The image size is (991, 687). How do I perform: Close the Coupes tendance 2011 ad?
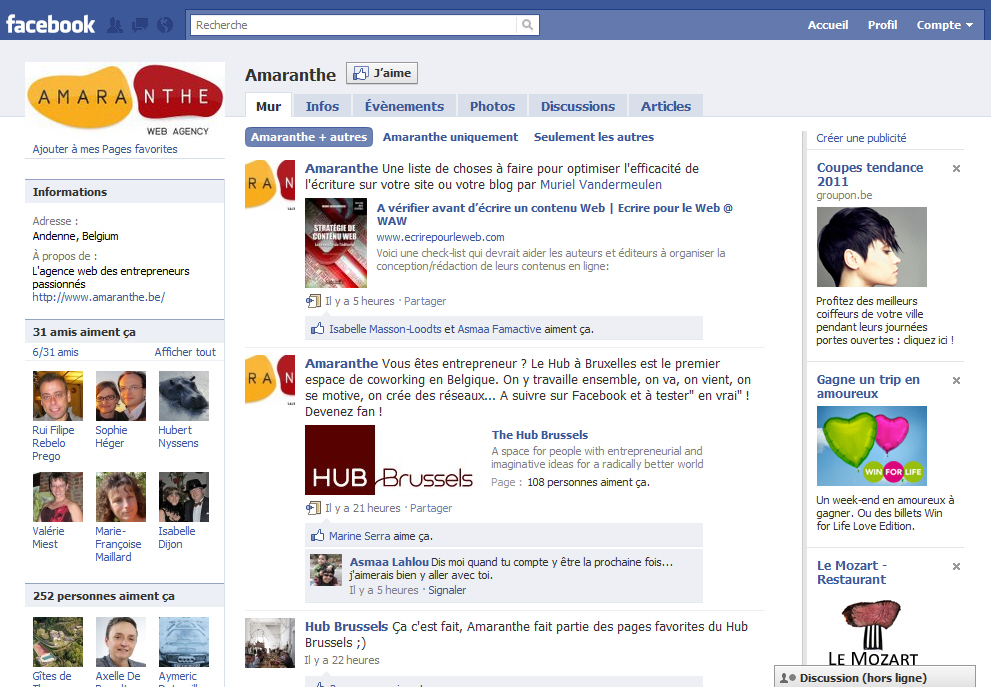coord(956,168)
